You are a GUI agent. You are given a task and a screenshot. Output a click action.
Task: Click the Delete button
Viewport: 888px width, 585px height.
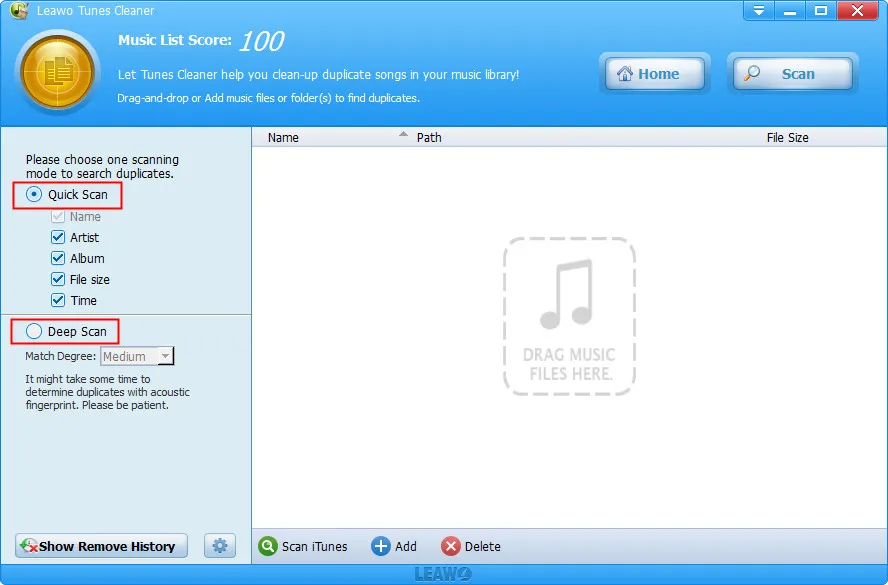pos(471,546)
